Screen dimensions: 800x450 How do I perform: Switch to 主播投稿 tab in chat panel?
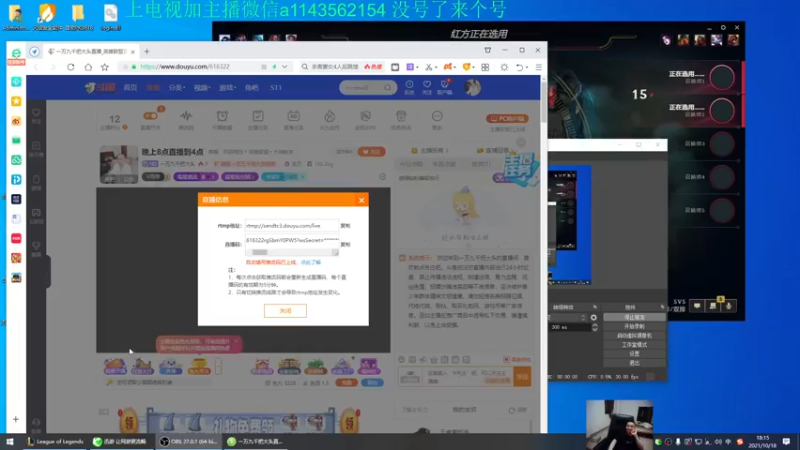point(430,151)
